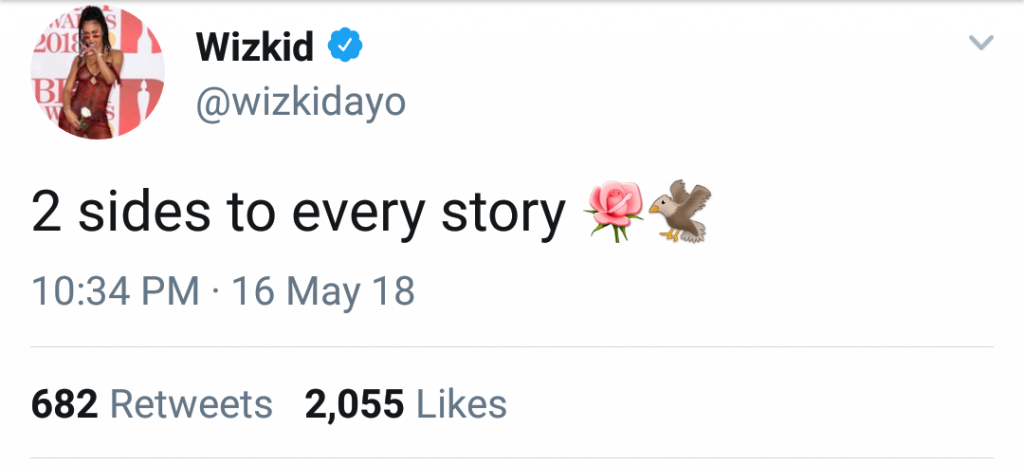Click the display name Wizkid
1024x466 pixels.
[255, 45]
